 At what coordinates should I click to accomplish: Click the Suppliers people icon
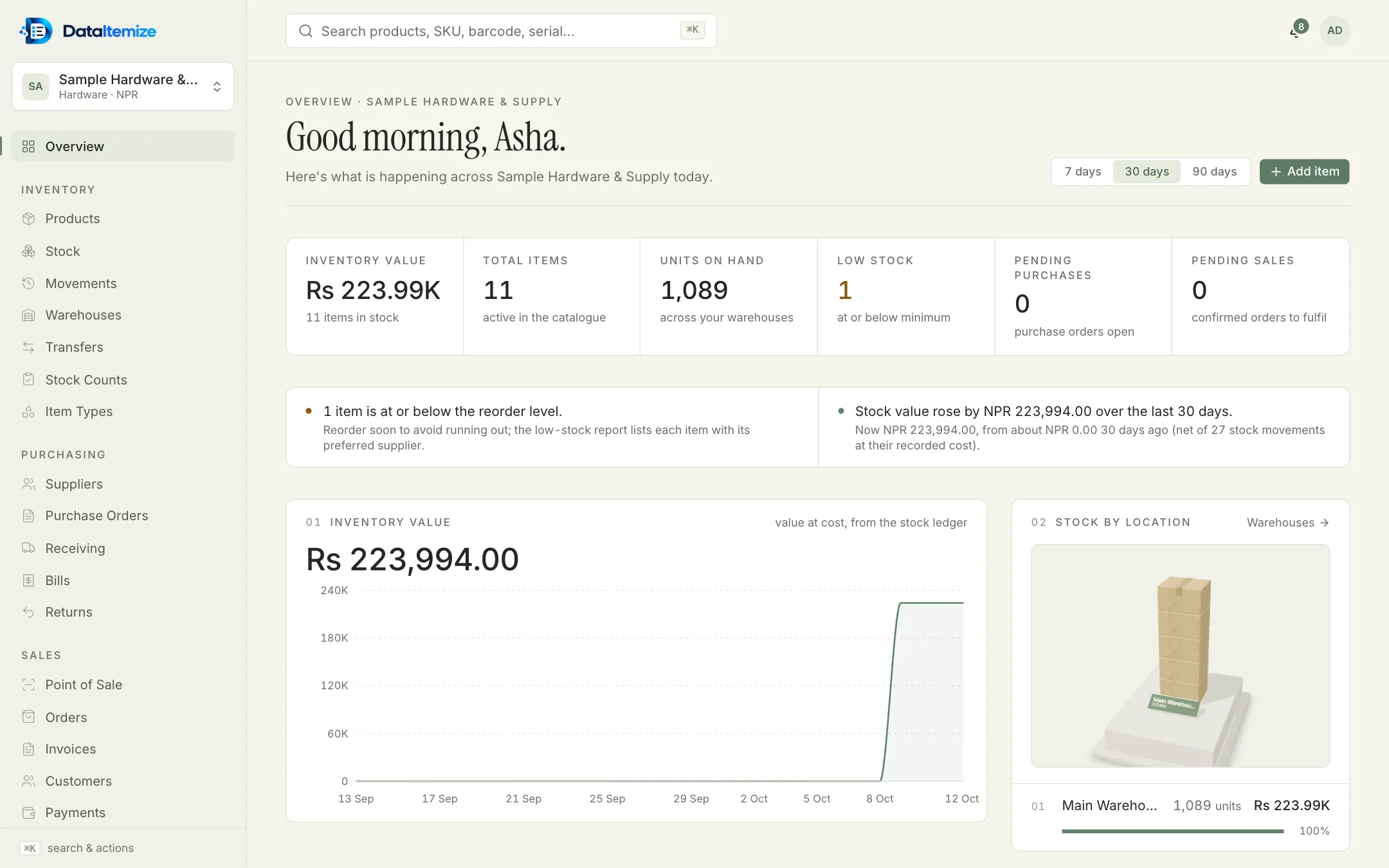(28, 484)
